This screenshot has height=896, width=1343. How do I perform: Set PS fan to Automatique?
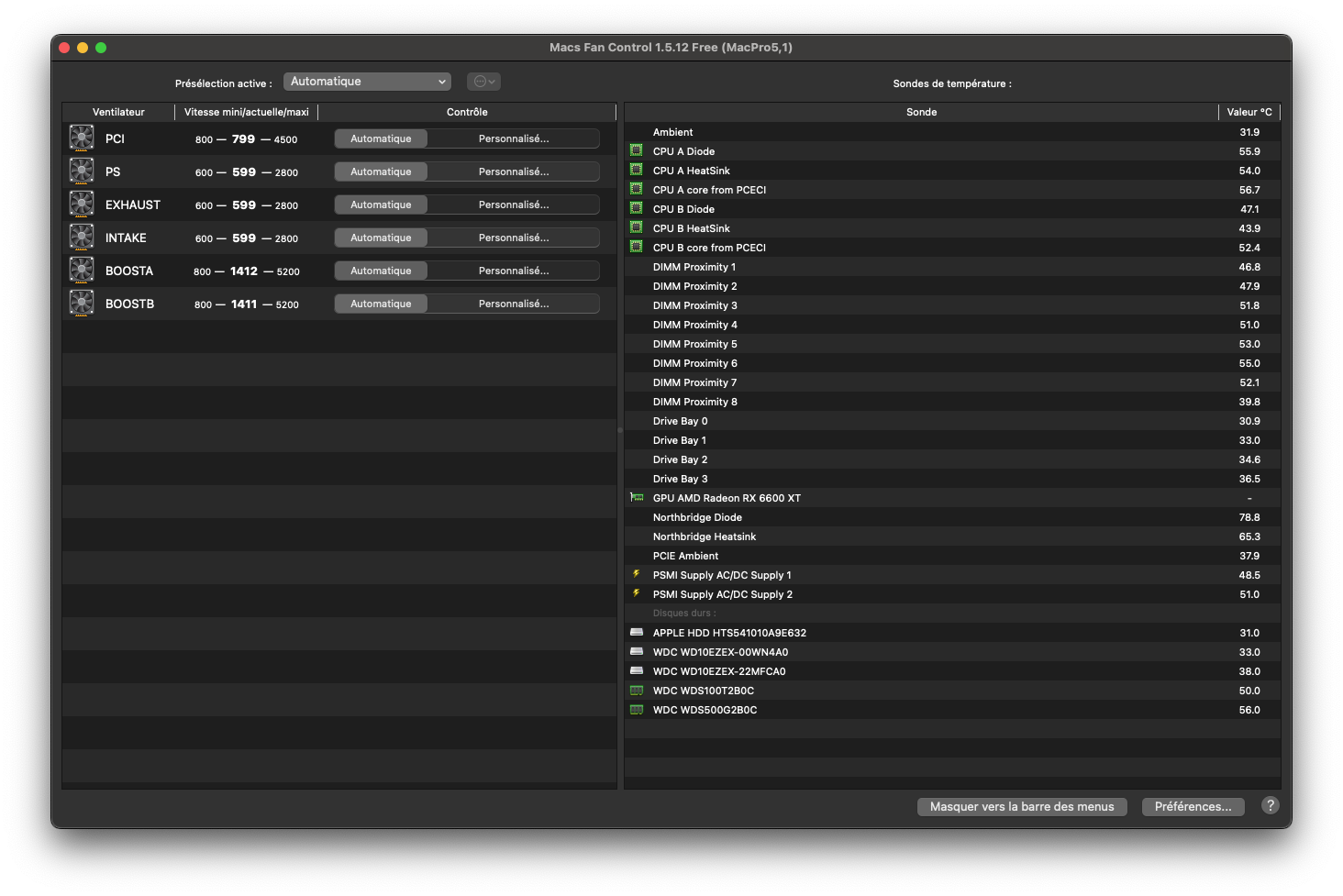pos(381,171)
